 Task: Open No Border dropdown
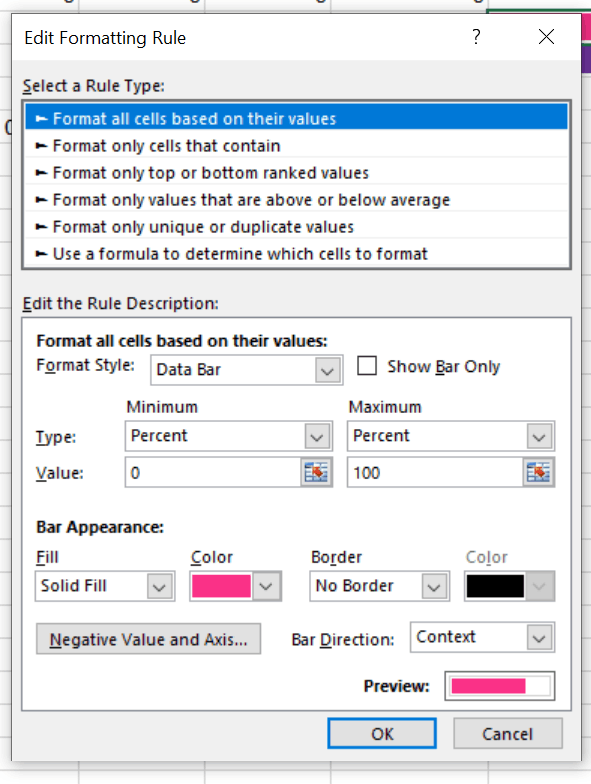[379, 586]
